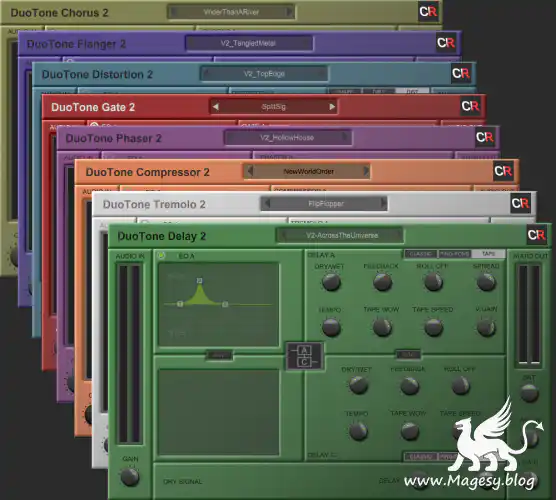Viewport: 556px width, 500px height.
Task: Open the SplitSig preset menu in Gate
Action: pyautogui.click(x=273, y=106)
